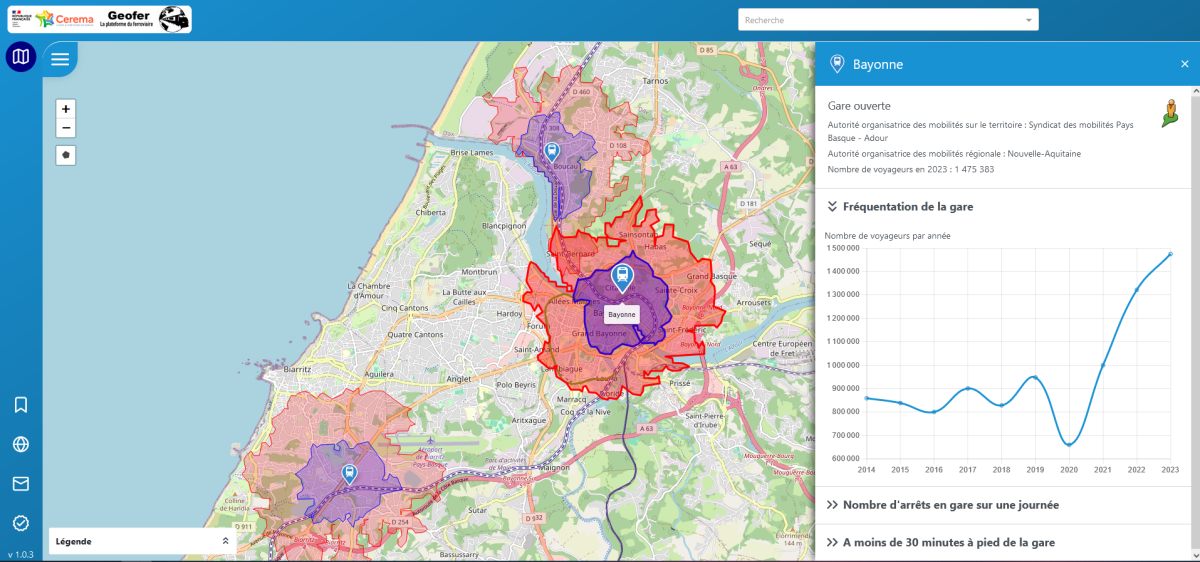Select the polygon drawing tool
The height and width of the screenshot is (562, 1200).
(x=66, y=155)
